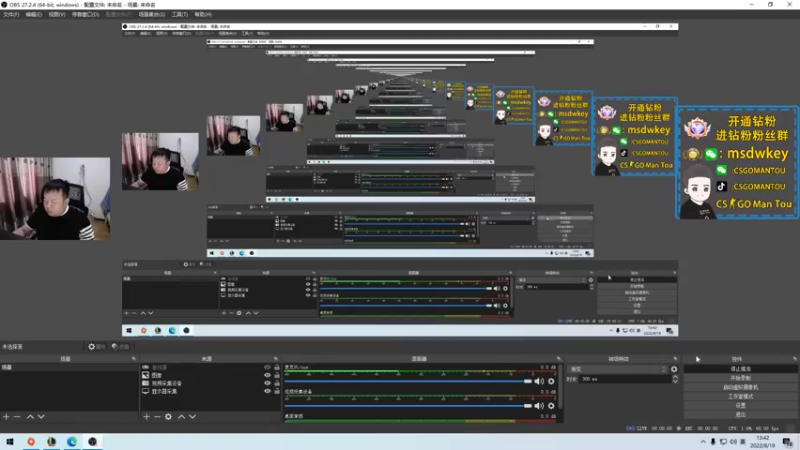Open source properties gear in sources toolbar

pos(168,417)
